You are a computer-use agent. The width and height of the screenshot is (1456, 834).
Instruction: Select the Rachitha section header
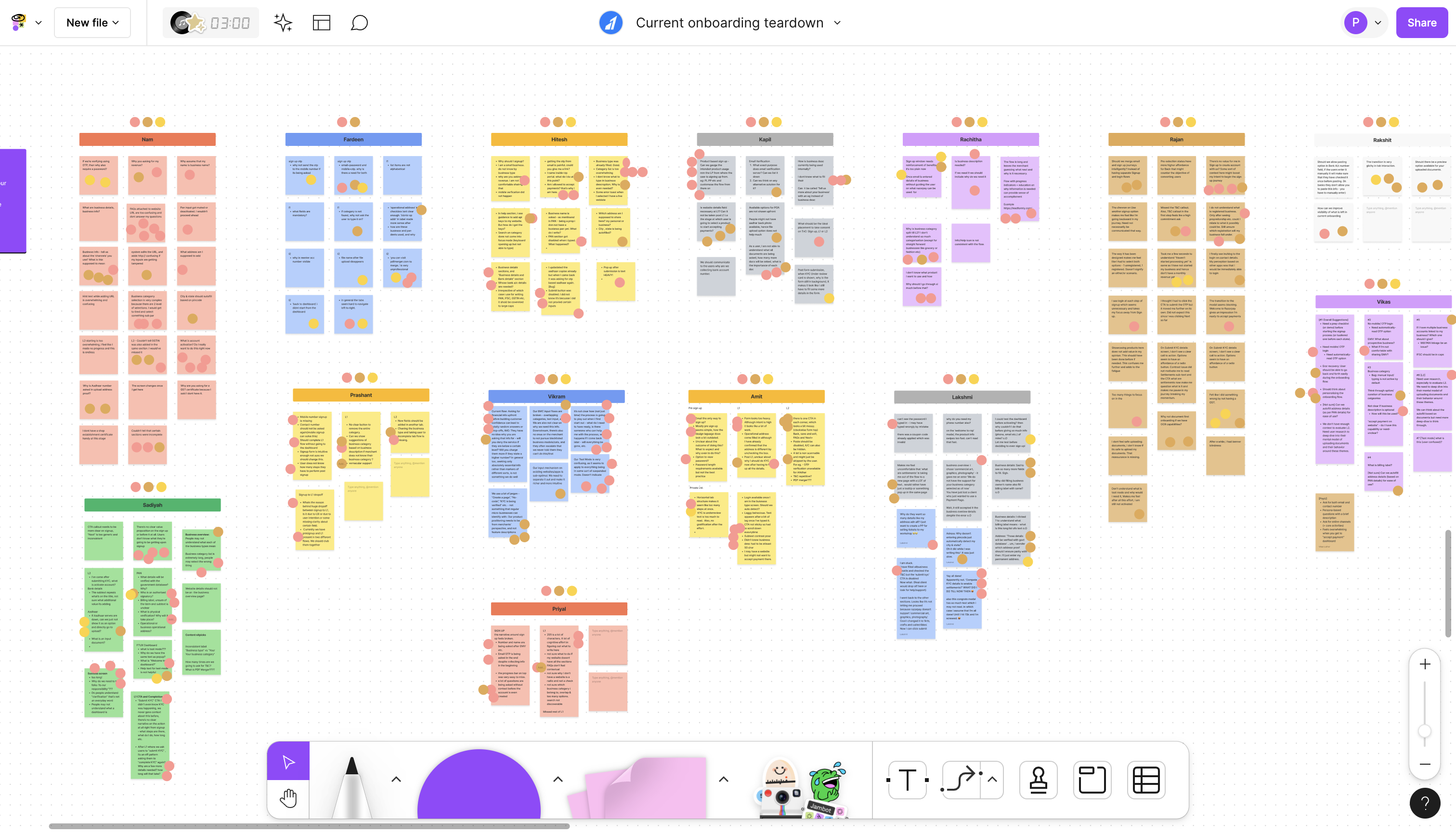click(x=970, y=139)
